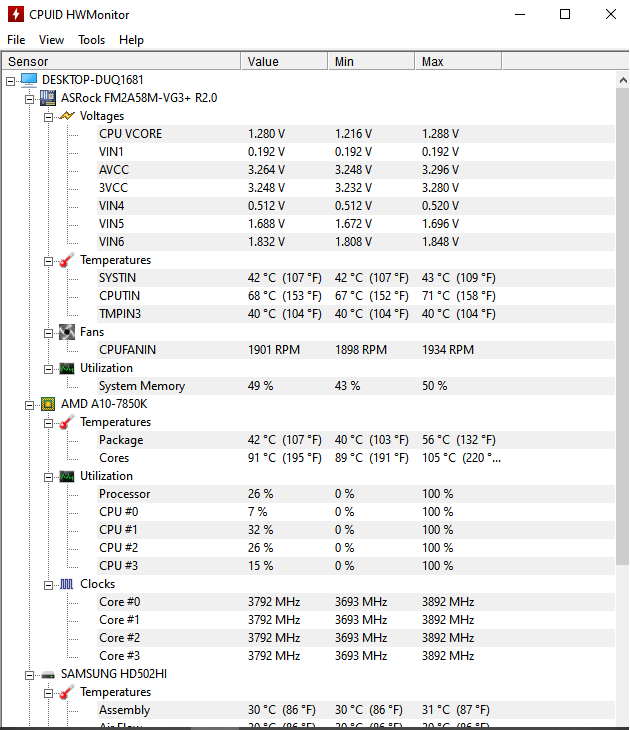Select the System Memory row
The image size is (630, 730).
click(x=356, y=386)
